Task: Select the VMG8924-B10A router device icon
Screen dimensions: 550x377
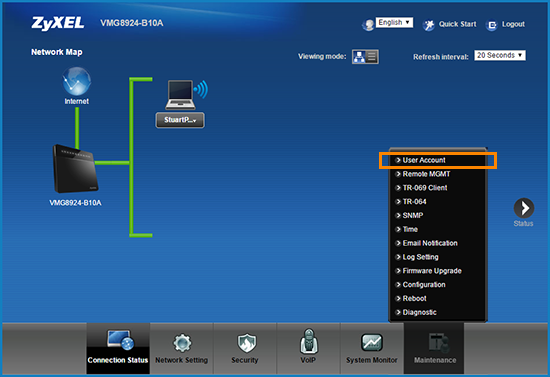Action: 75,169
